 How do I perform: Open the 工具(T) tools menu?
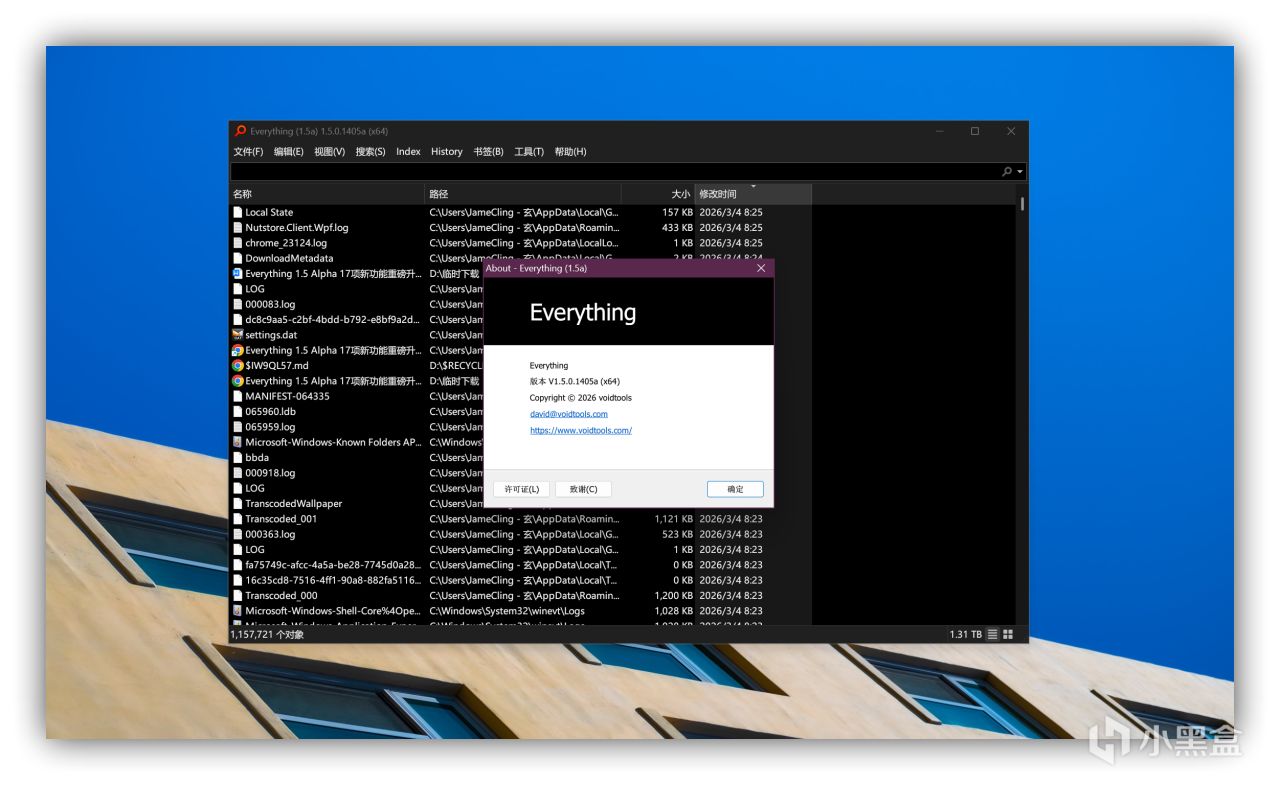529,152
